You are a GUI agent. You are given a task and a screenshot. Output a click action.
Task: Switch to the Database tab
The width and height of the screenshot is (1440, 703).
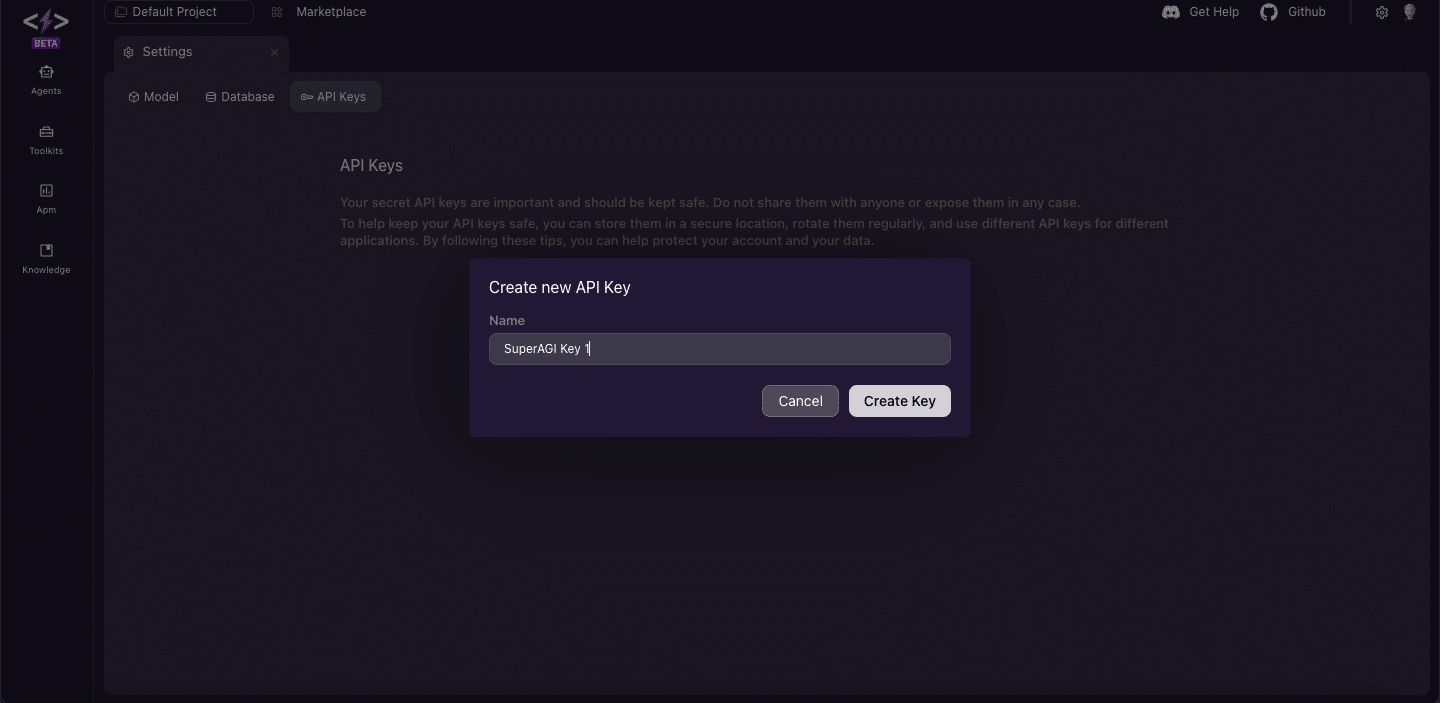(x=240, y=97)
